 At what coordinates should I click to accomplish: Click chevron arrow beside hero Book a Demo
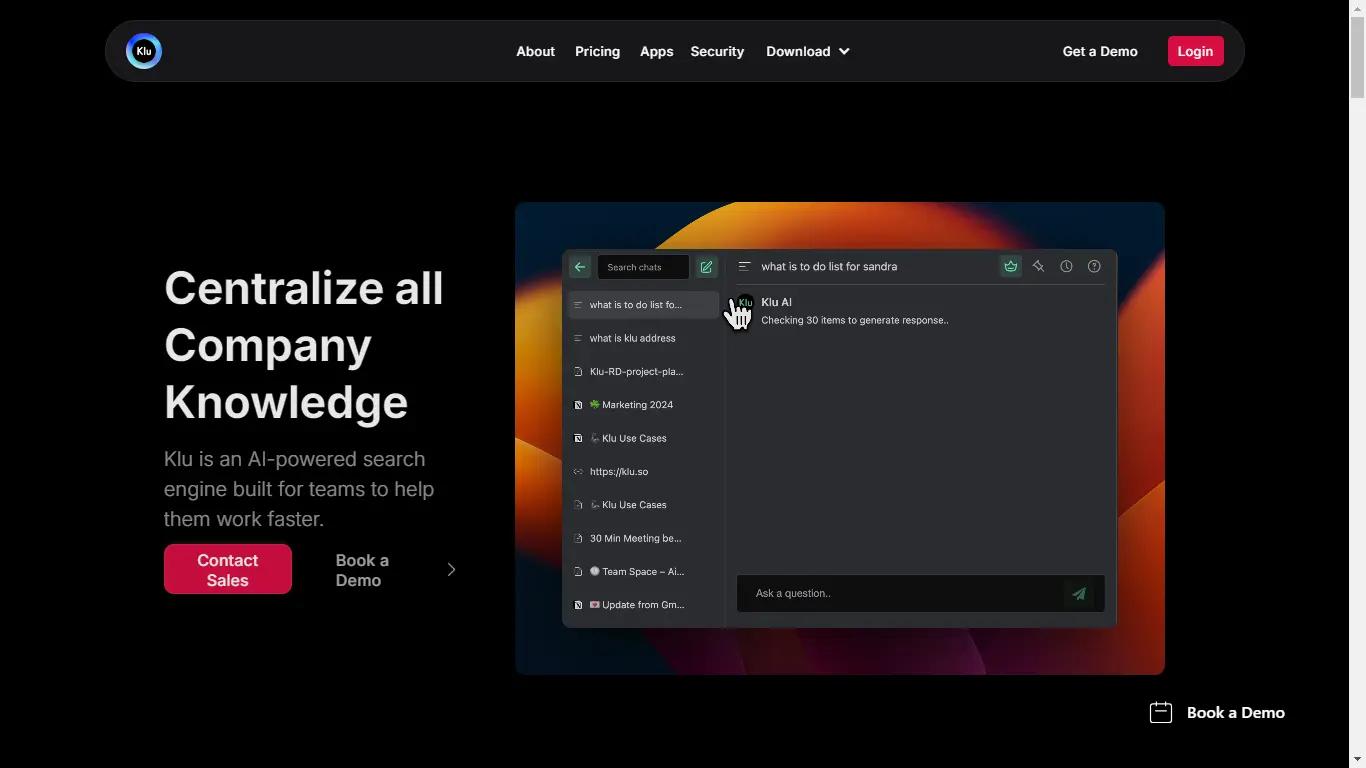[451, 569]
